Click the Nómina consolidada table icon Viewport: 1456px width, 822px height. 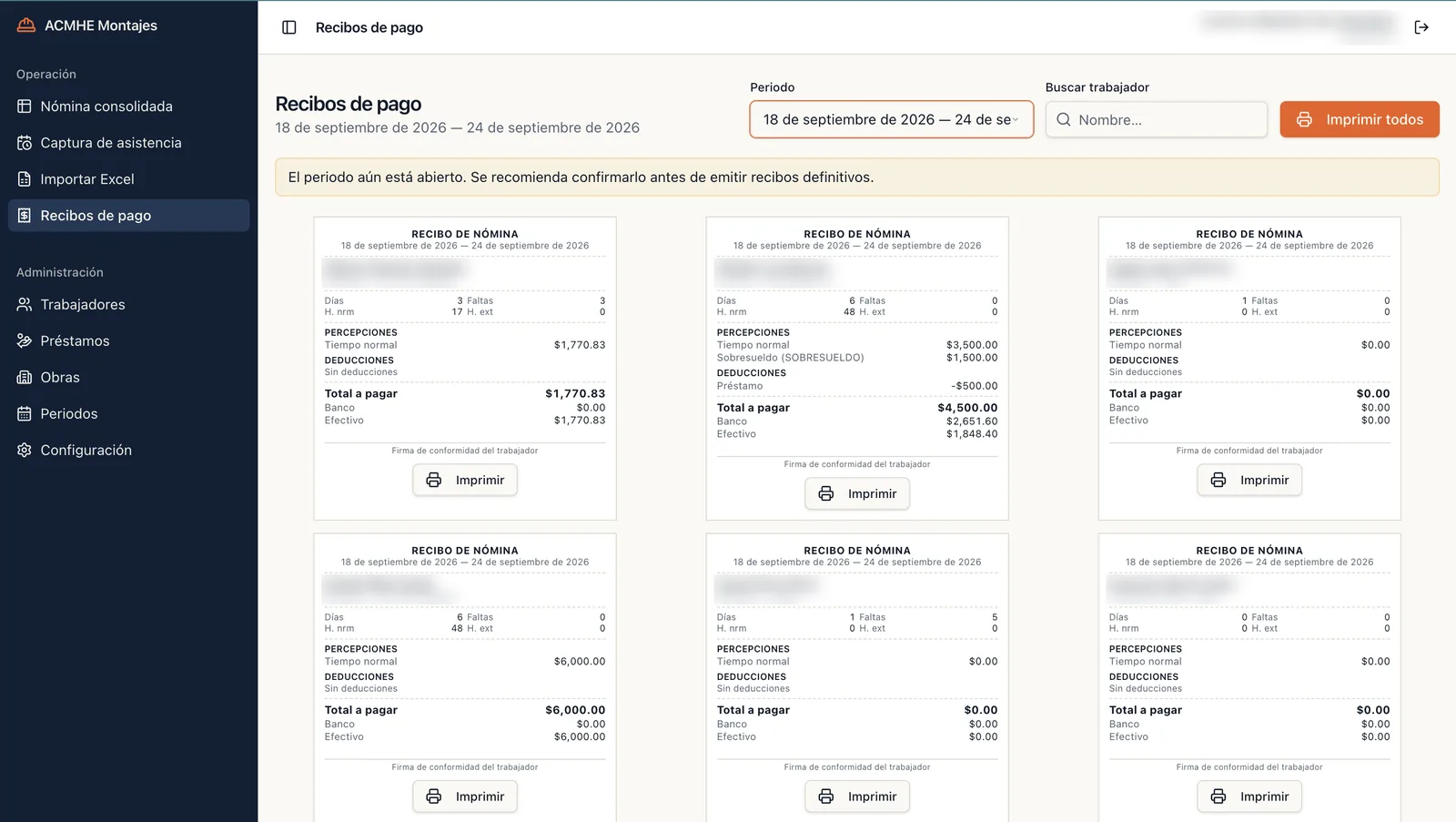[25, 107]
